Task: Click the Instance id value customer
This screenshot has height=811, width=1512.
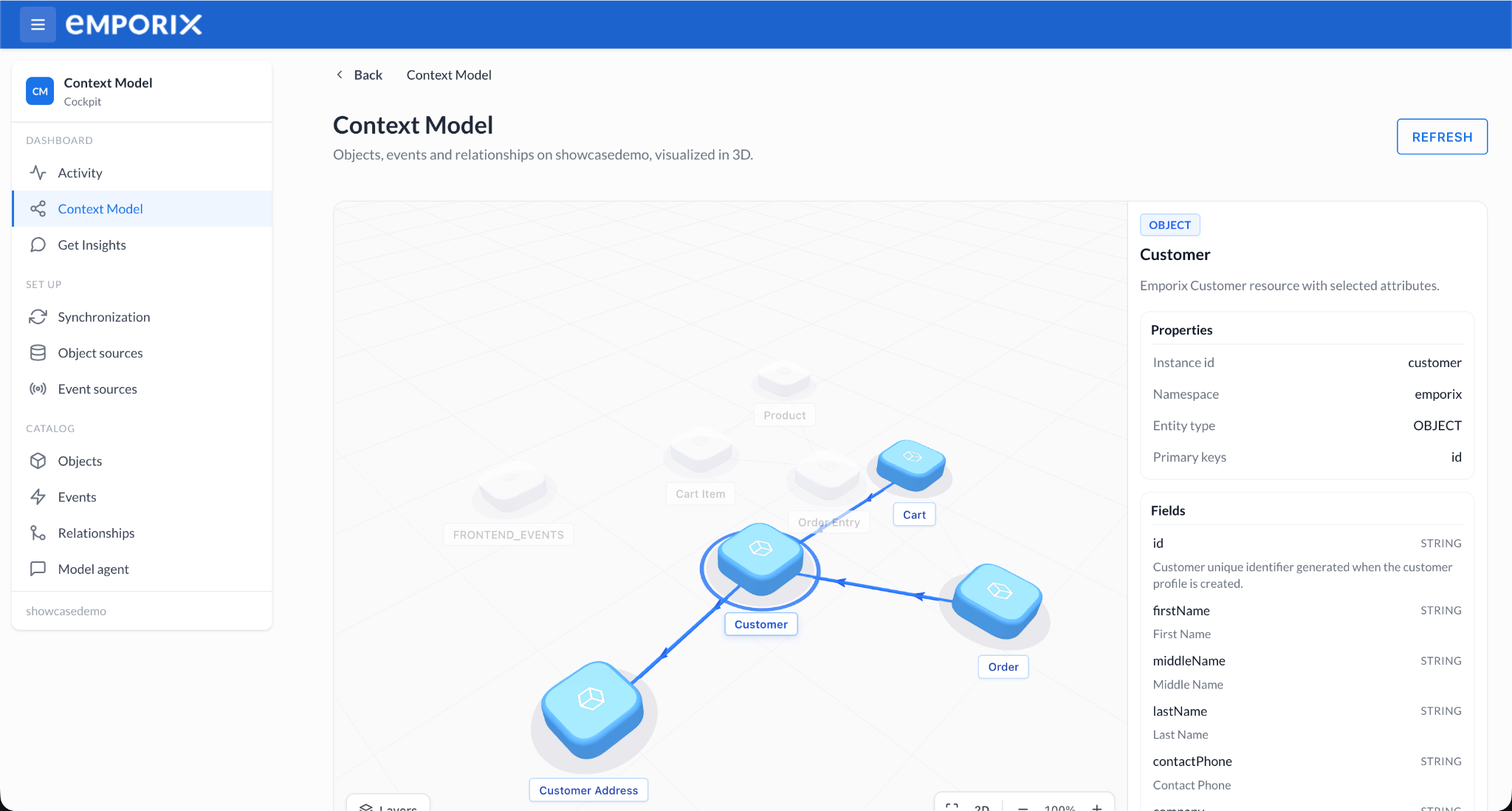Action: tap(1434, 363)
